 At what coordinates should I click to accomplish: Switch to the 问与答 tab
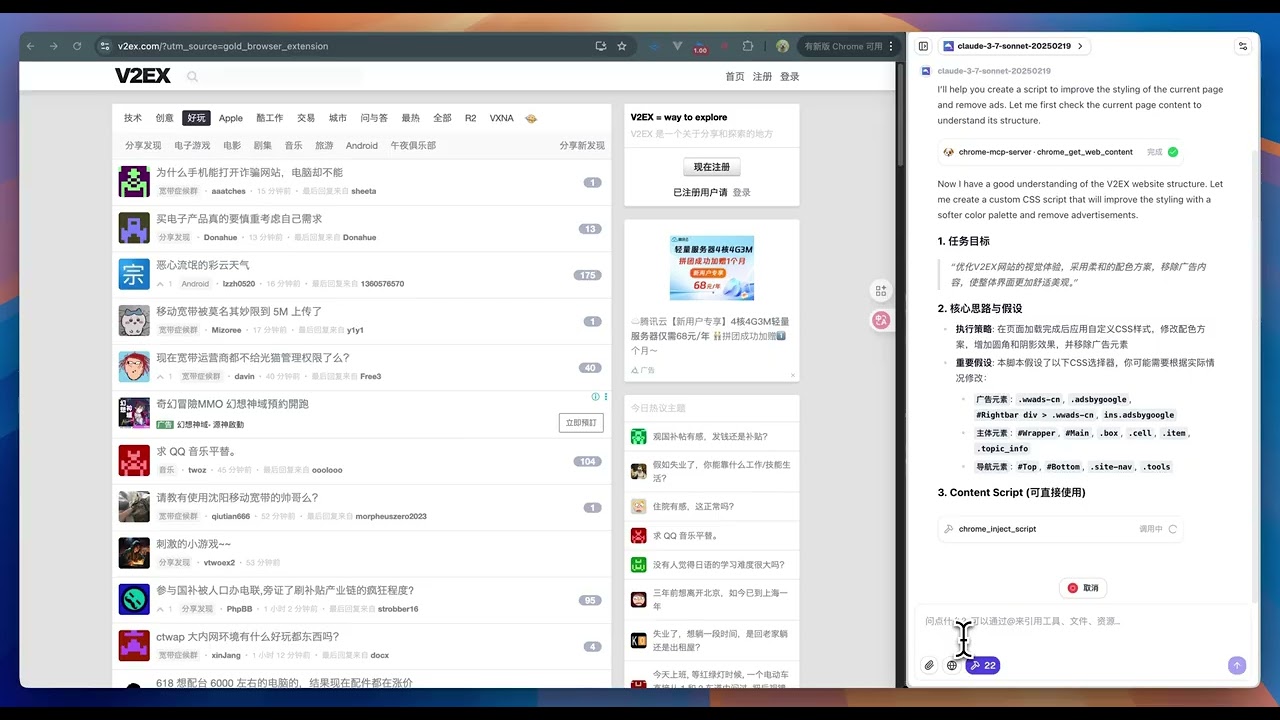374,118
